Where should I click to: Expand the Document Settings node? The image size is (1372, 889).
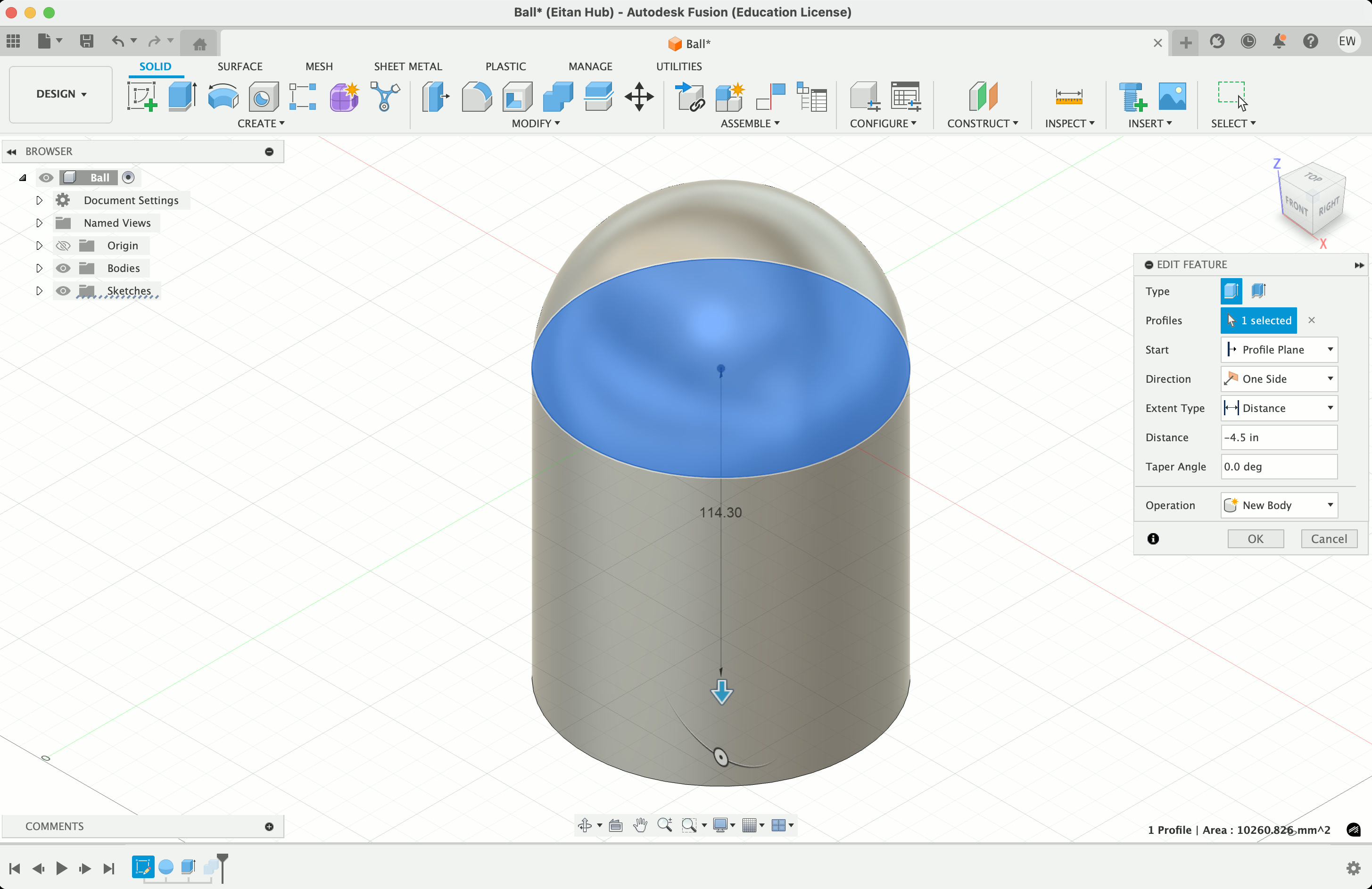[39, 200]
